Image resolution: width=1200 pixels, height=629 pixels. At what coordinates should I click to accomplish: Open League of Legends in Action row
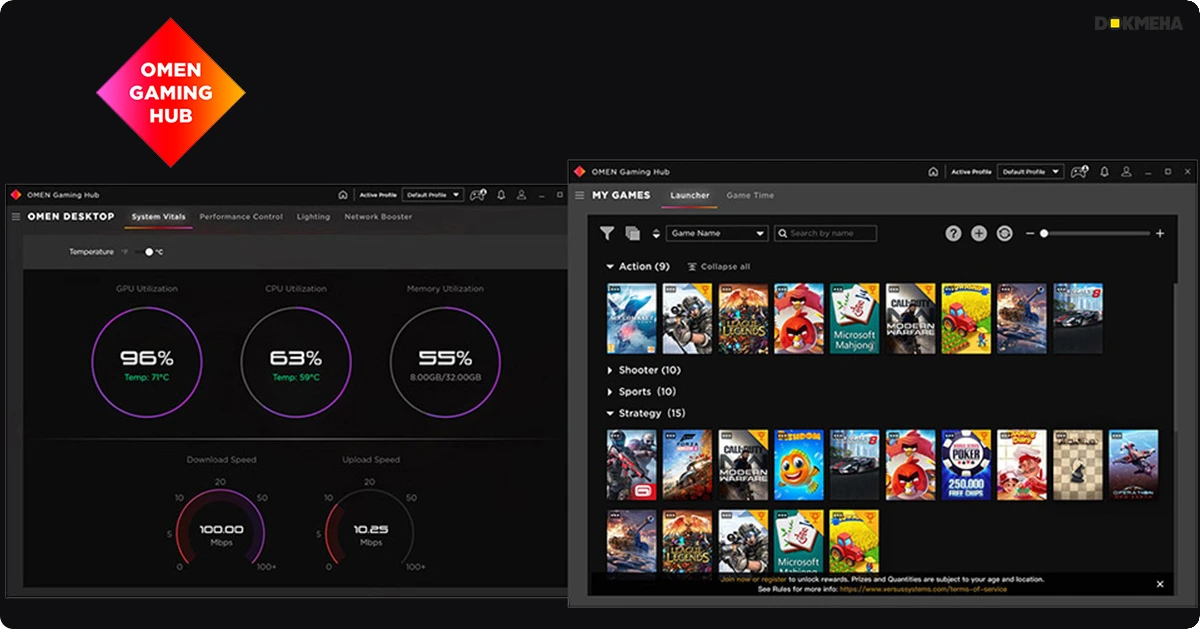(743, 318)
